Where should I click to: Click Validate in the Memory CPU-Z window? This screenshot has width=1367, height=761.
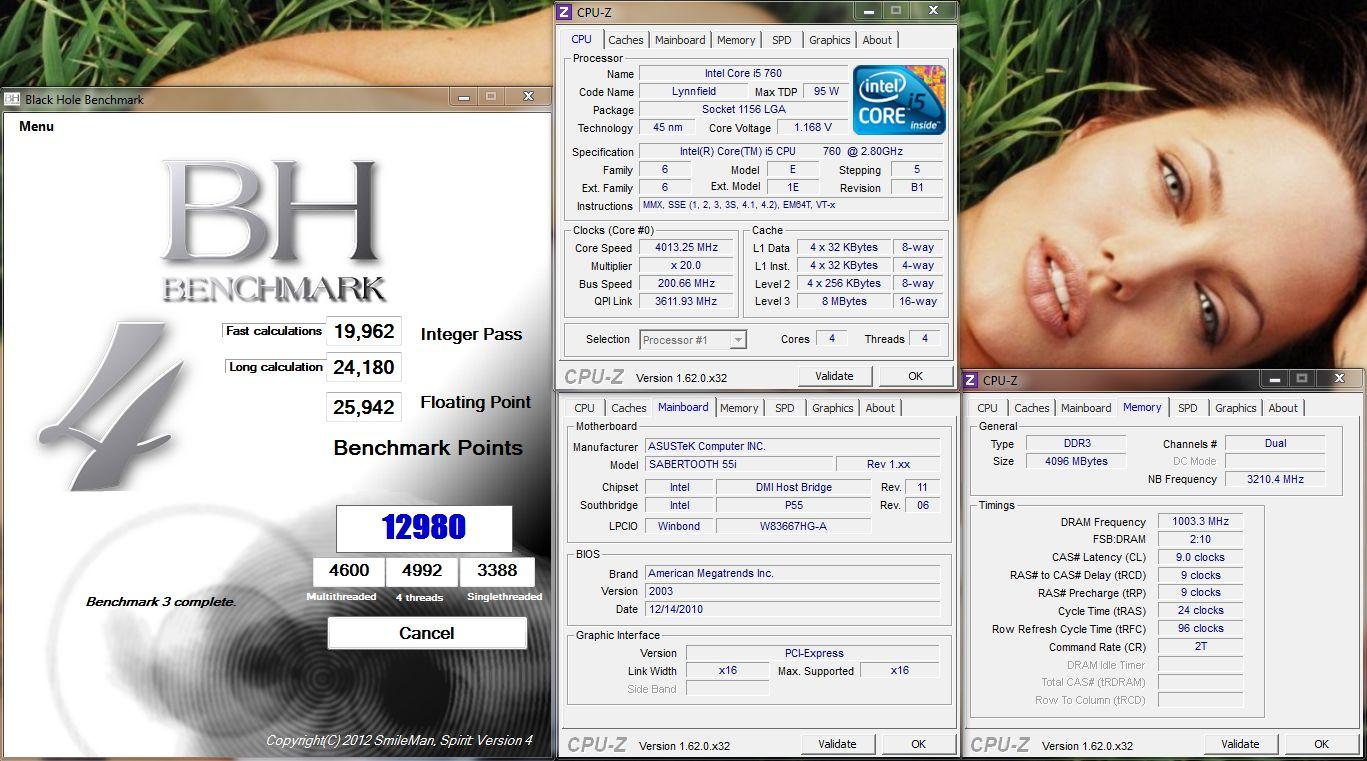point(1241,744)
